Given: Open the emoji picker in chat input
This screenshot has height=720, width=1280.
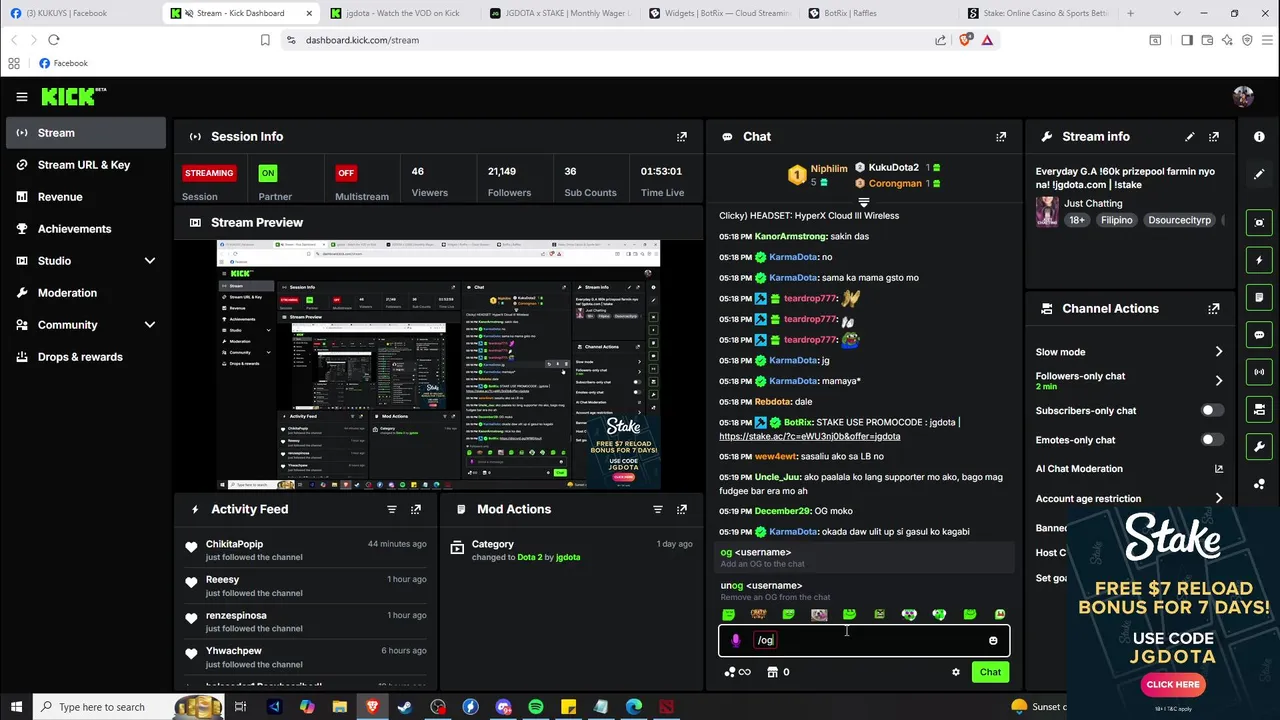Looking at the screenshot, I should click(x=993, y=641).
